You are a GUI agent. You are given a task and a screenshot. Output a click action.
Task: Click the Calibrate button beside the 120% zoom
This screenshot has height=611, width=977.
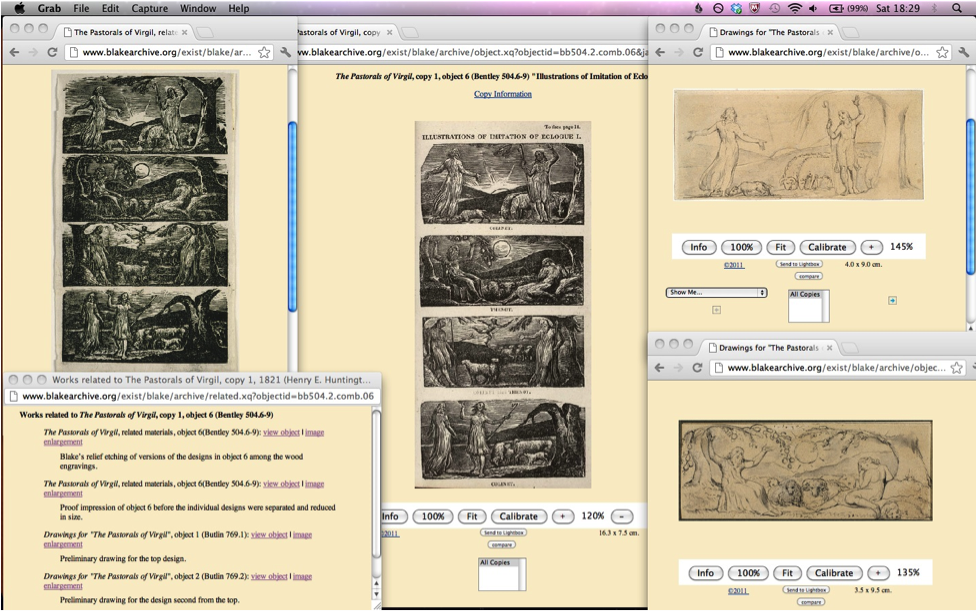(518, 516)
